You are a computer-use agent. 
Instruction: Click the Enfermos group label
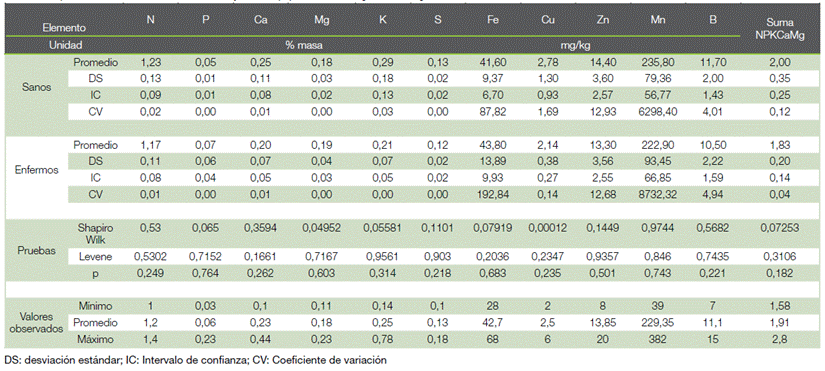[37, 169]
